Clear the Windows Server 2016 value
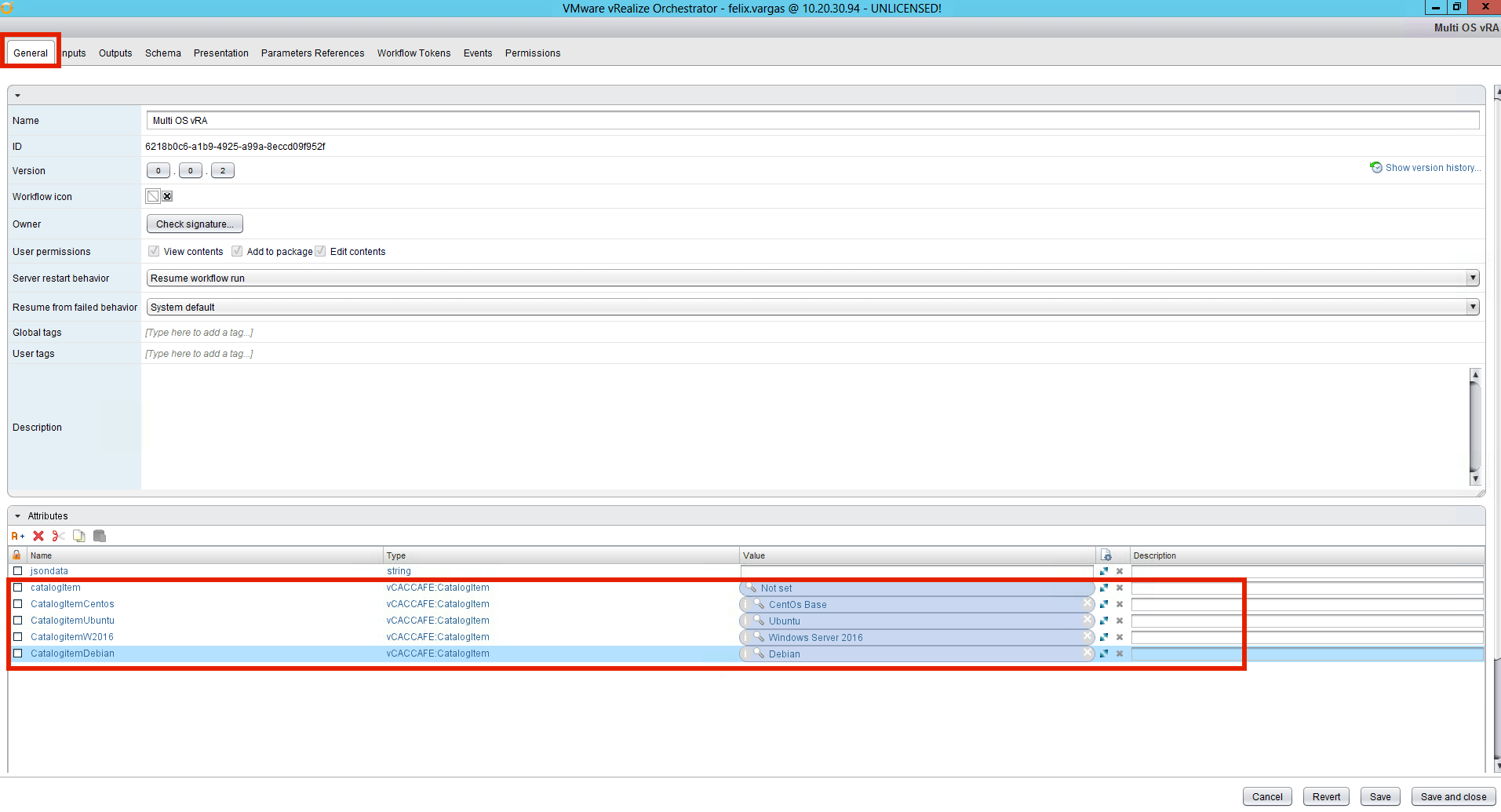This screenshot has width=1501, height=812. click(x=1087, y=636)
